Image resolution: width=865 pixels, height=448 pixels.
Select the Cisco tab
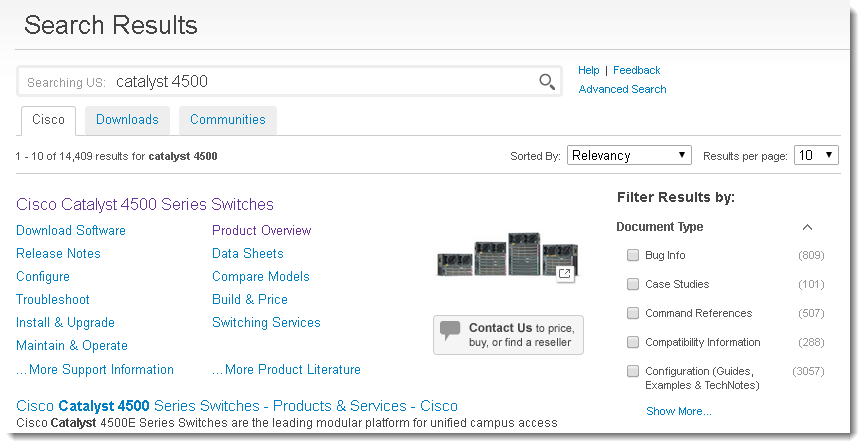pyautogui.click(x=49, y=120)
